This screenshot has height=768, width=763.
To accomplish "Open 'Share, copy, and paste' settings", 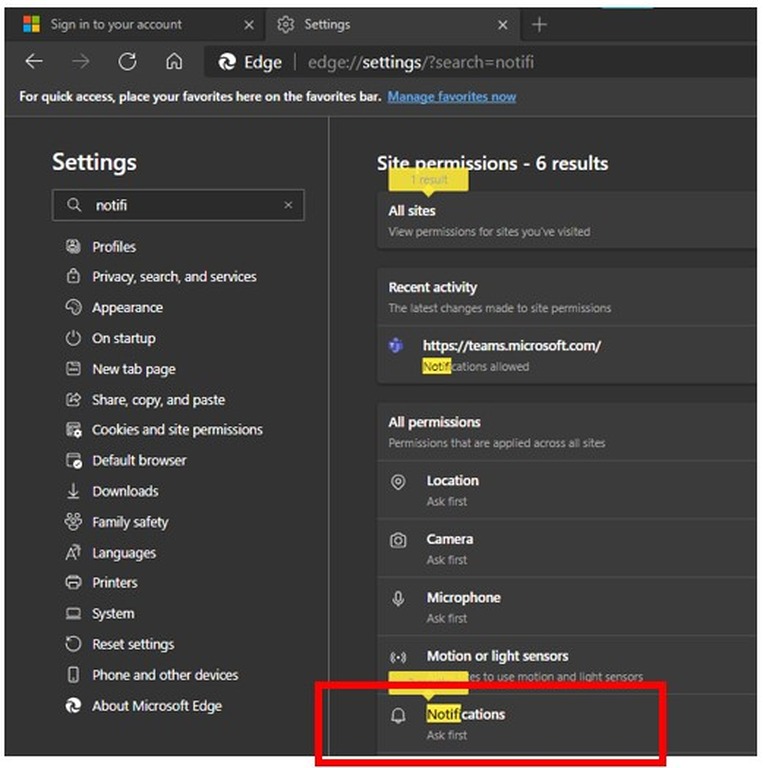I will tap(159, 400).
